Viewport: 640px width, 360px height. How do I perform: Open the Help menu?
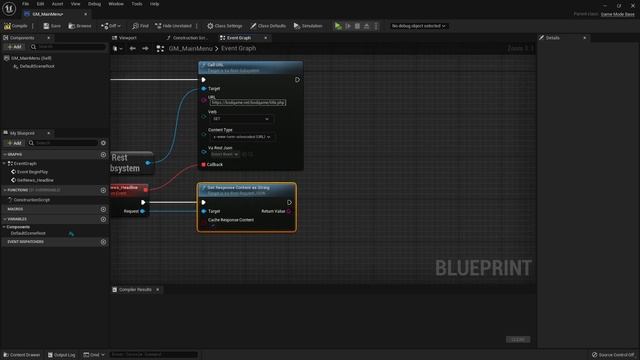[x=154, y=4]
